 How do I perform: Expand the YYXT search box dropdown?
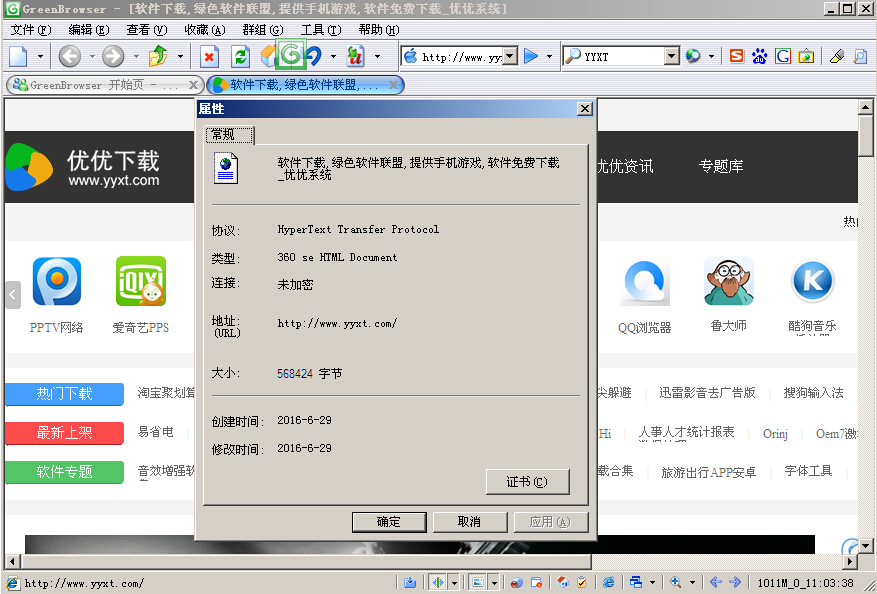672,56
